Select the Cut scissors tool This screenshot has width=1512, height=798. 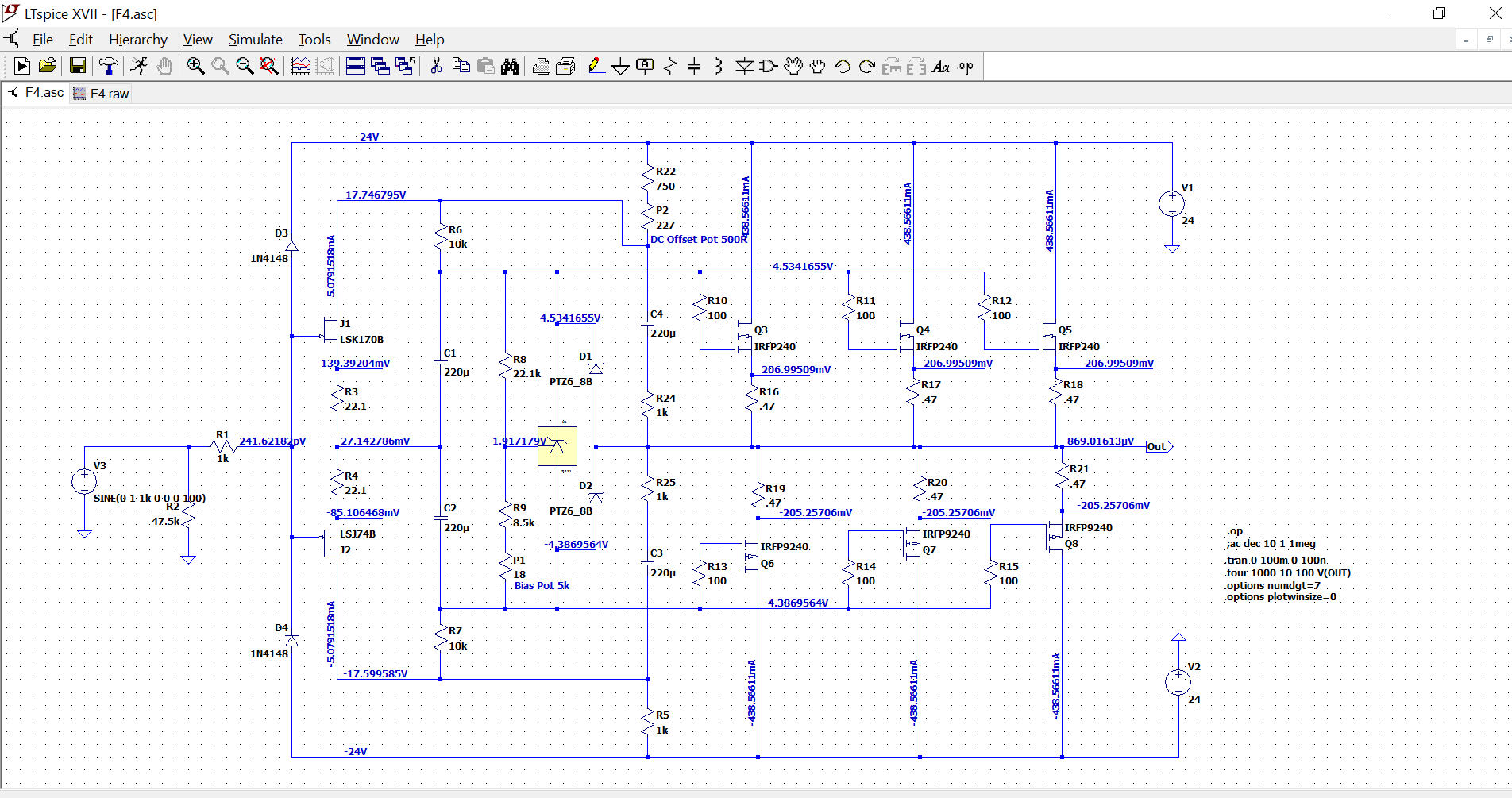tap(436, 67)
